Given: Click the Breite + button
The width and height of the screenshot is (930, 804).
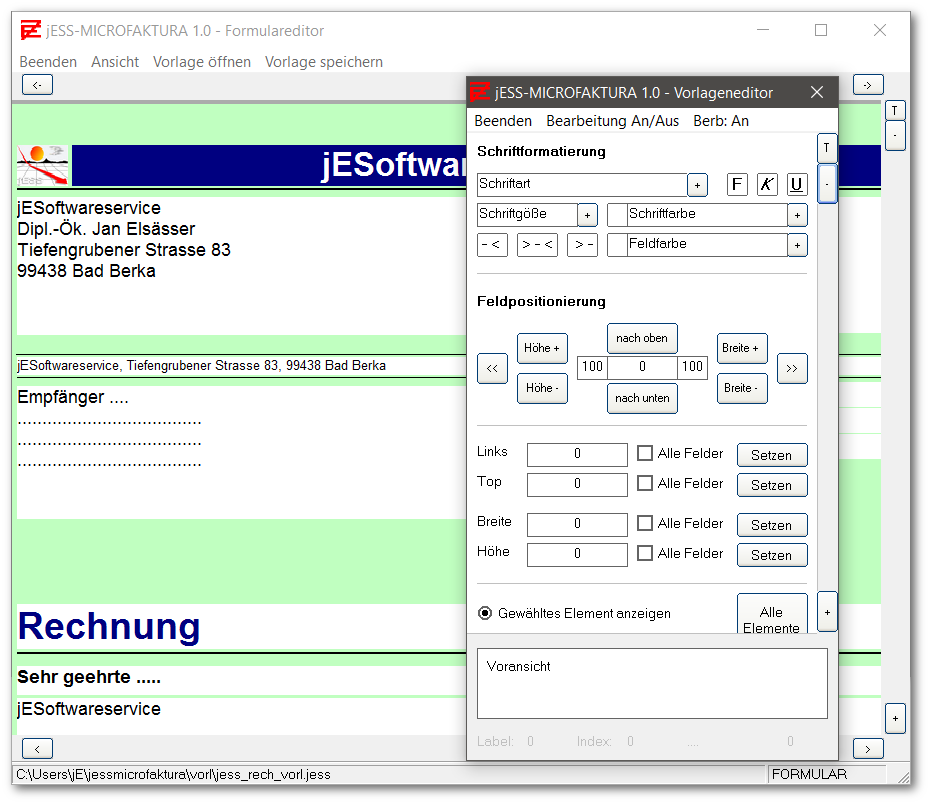Looking at the screenshot, I should pos(742,348).
